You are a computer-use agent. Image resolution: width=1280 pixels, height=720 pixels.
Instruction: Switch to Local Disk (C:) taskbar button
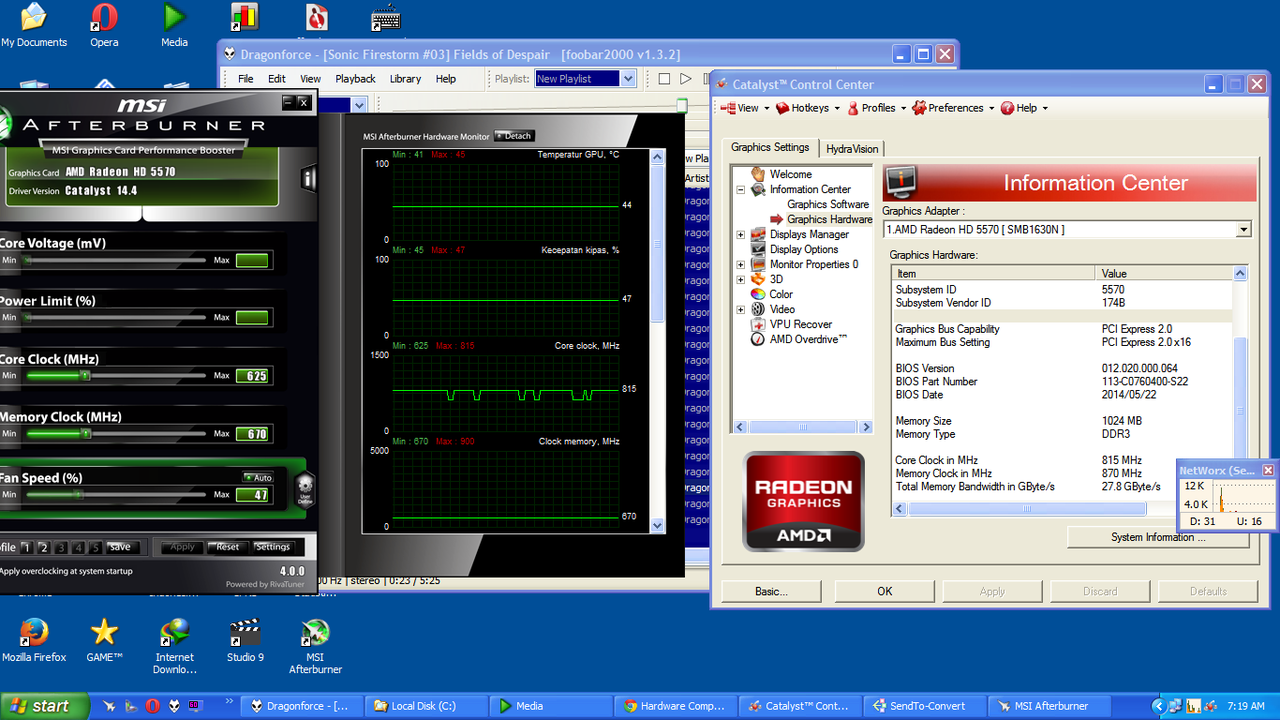point(427,706)
